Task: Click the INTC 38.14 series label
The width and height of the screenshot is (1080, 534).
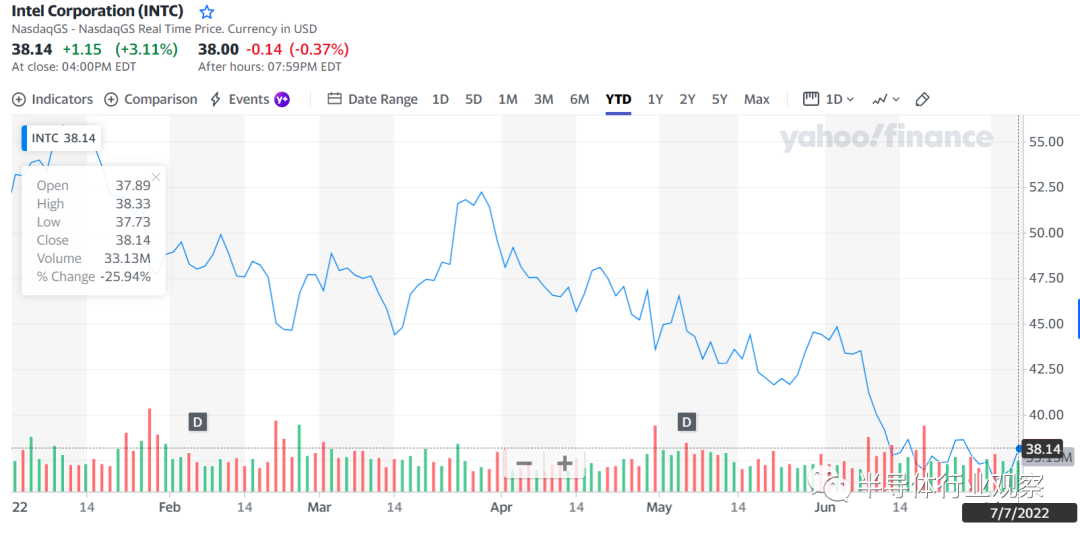Action: click(x=62, y=138)
